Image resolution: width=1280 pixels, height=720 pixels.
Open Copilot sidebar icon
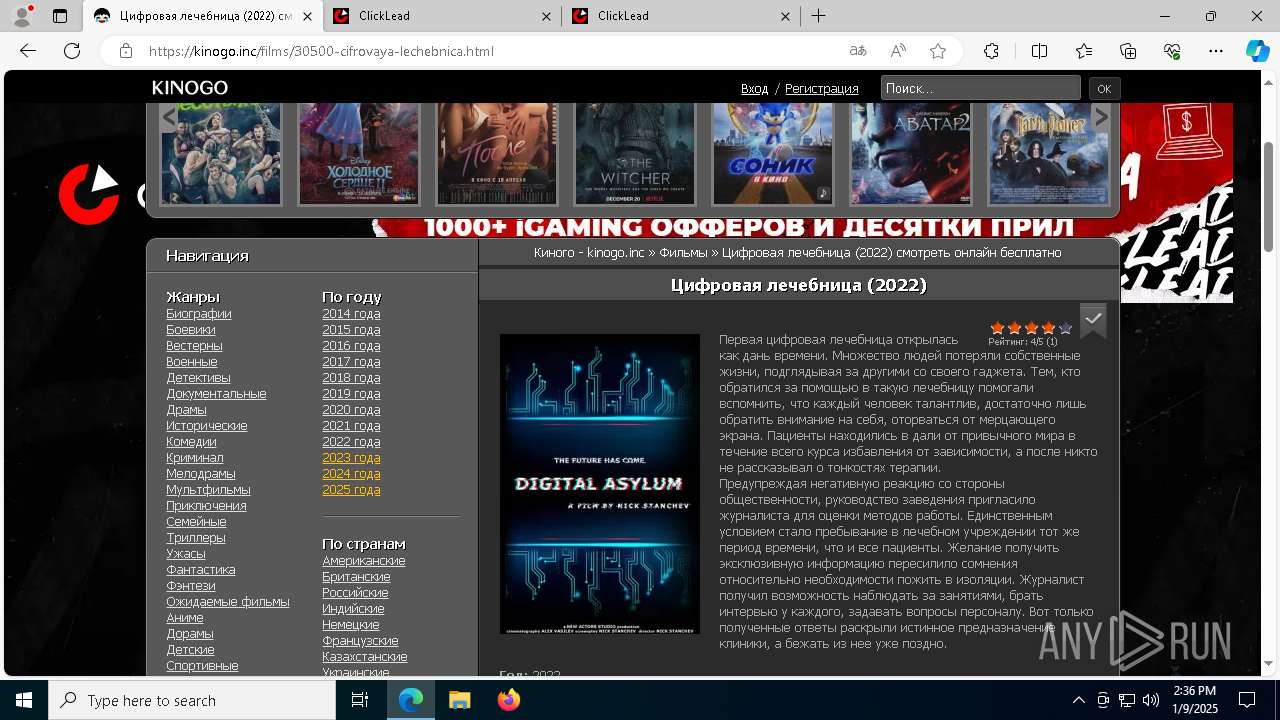point(1257,51)
